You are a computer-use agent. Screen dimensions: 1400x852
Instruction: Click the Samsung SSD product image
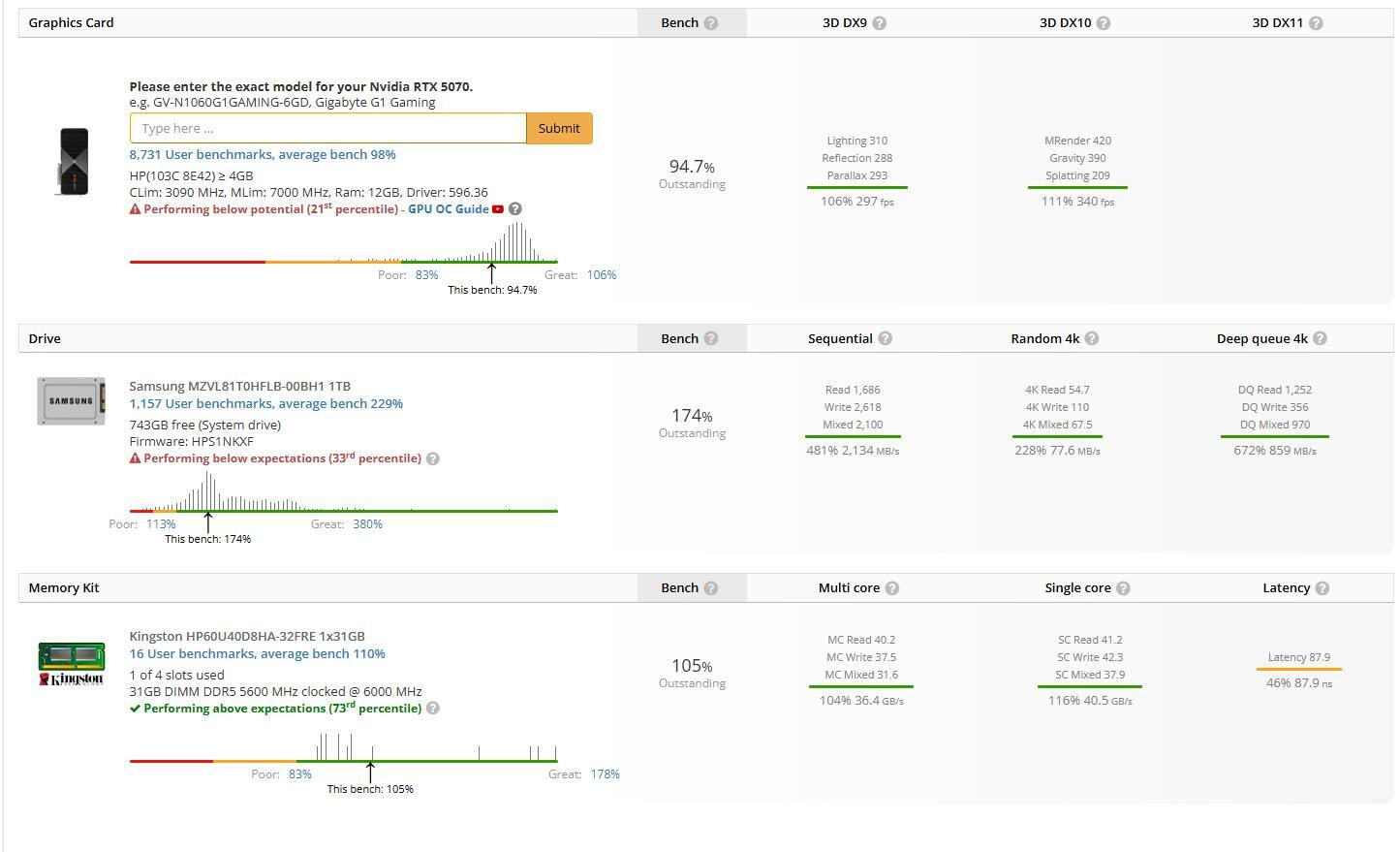click(x=71, y=401)
